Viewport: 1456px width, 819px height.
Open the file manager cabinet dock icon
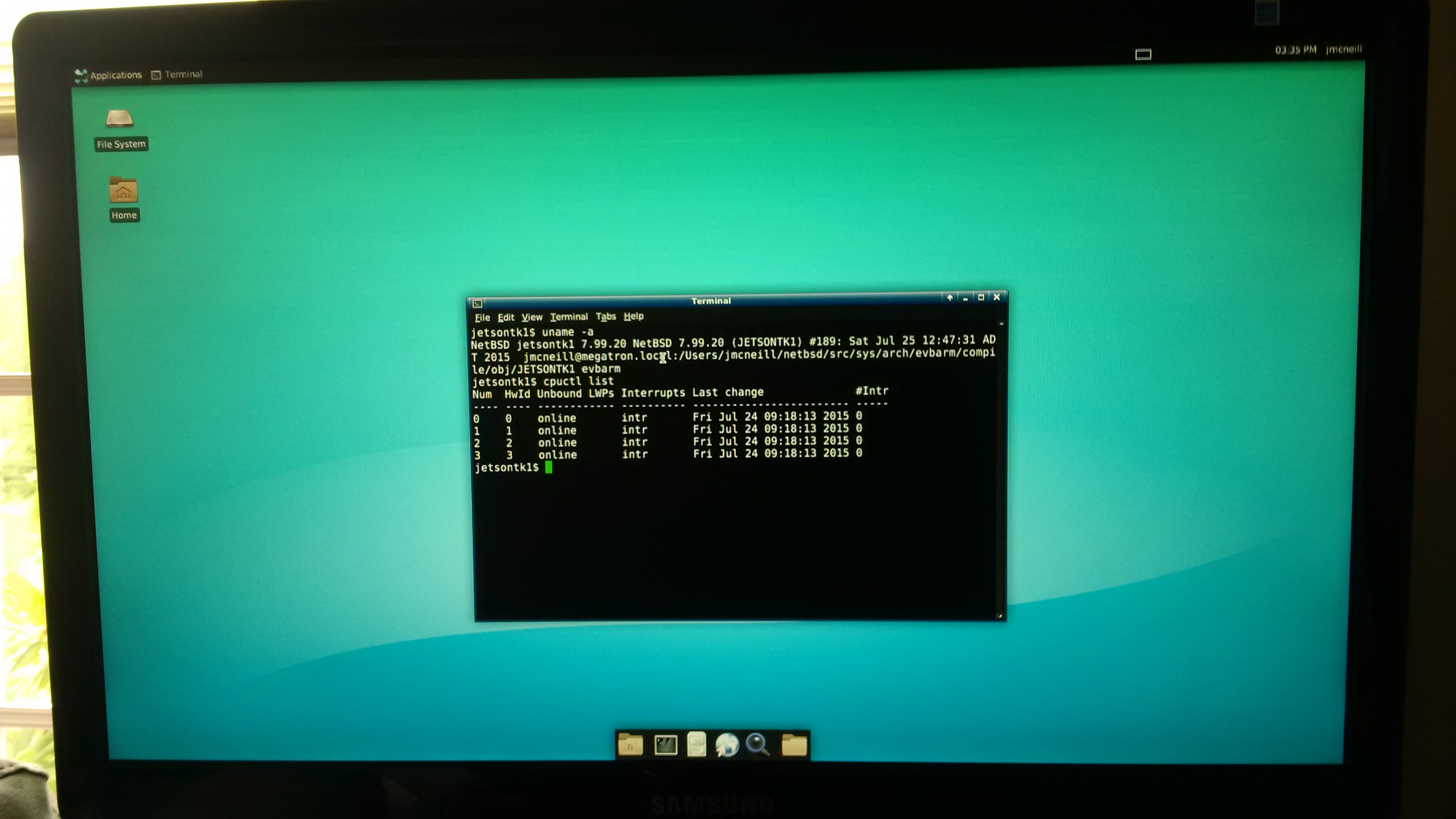[696, 744]
